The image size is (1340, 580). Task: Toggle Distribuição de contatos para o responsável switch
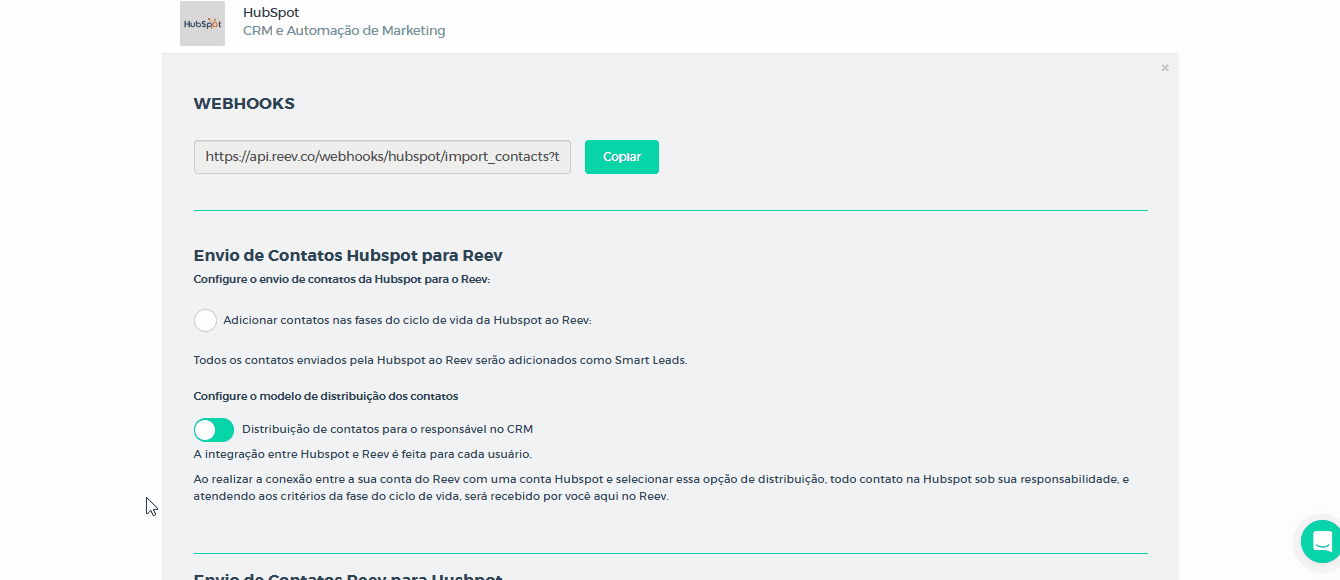[214, 429]
